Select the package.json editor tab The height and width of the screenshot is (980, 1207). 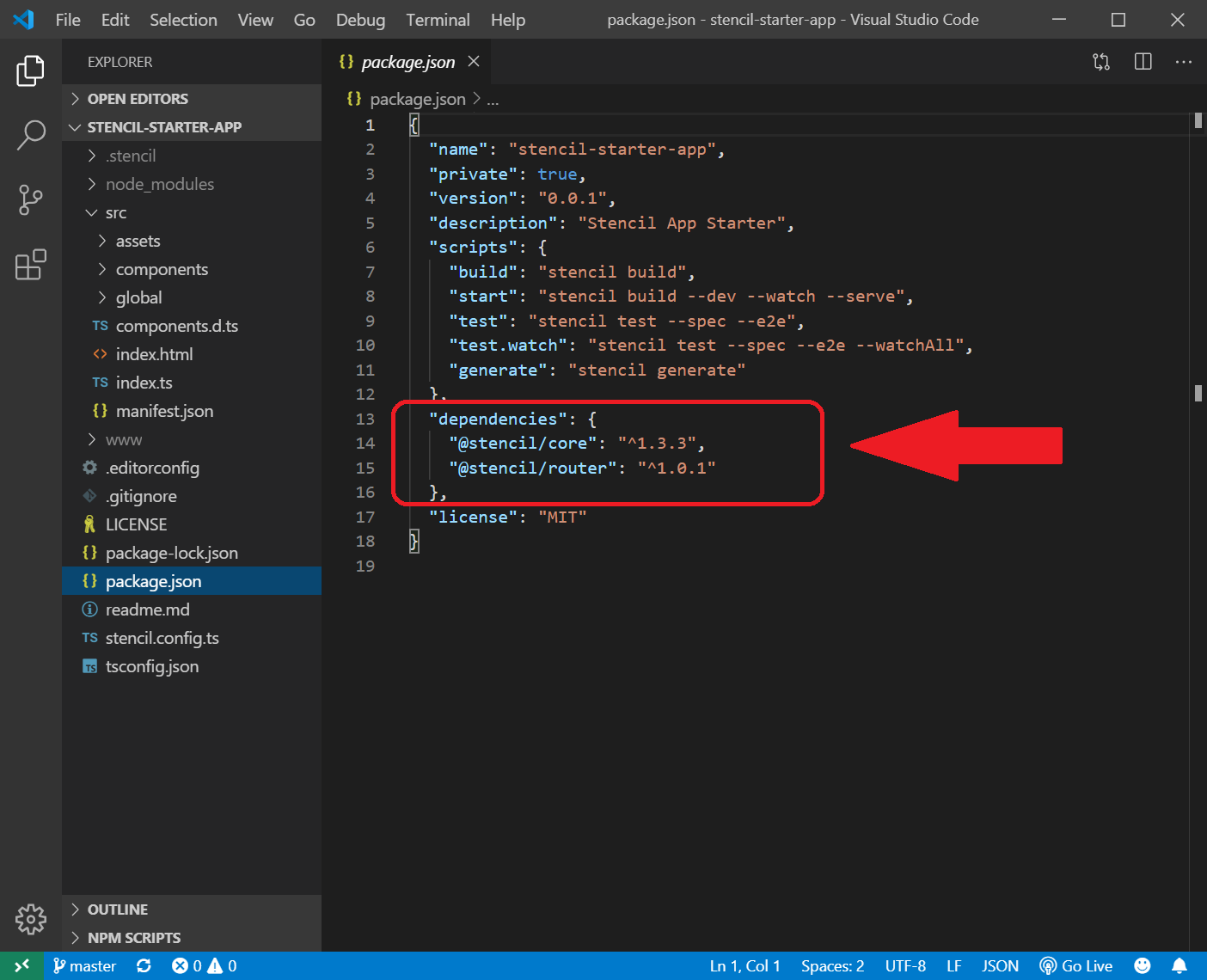click(x=406, y=62)
